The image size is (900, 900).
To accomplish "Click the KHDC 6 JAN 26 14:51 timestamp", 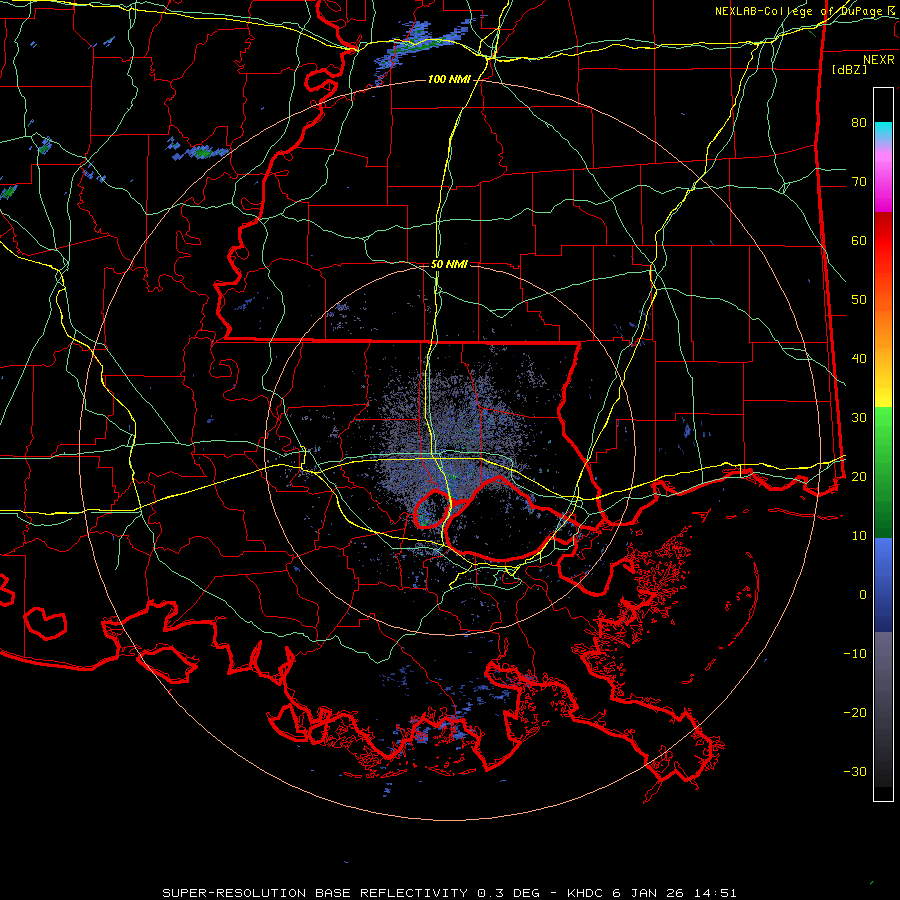I will pos(651,893).
